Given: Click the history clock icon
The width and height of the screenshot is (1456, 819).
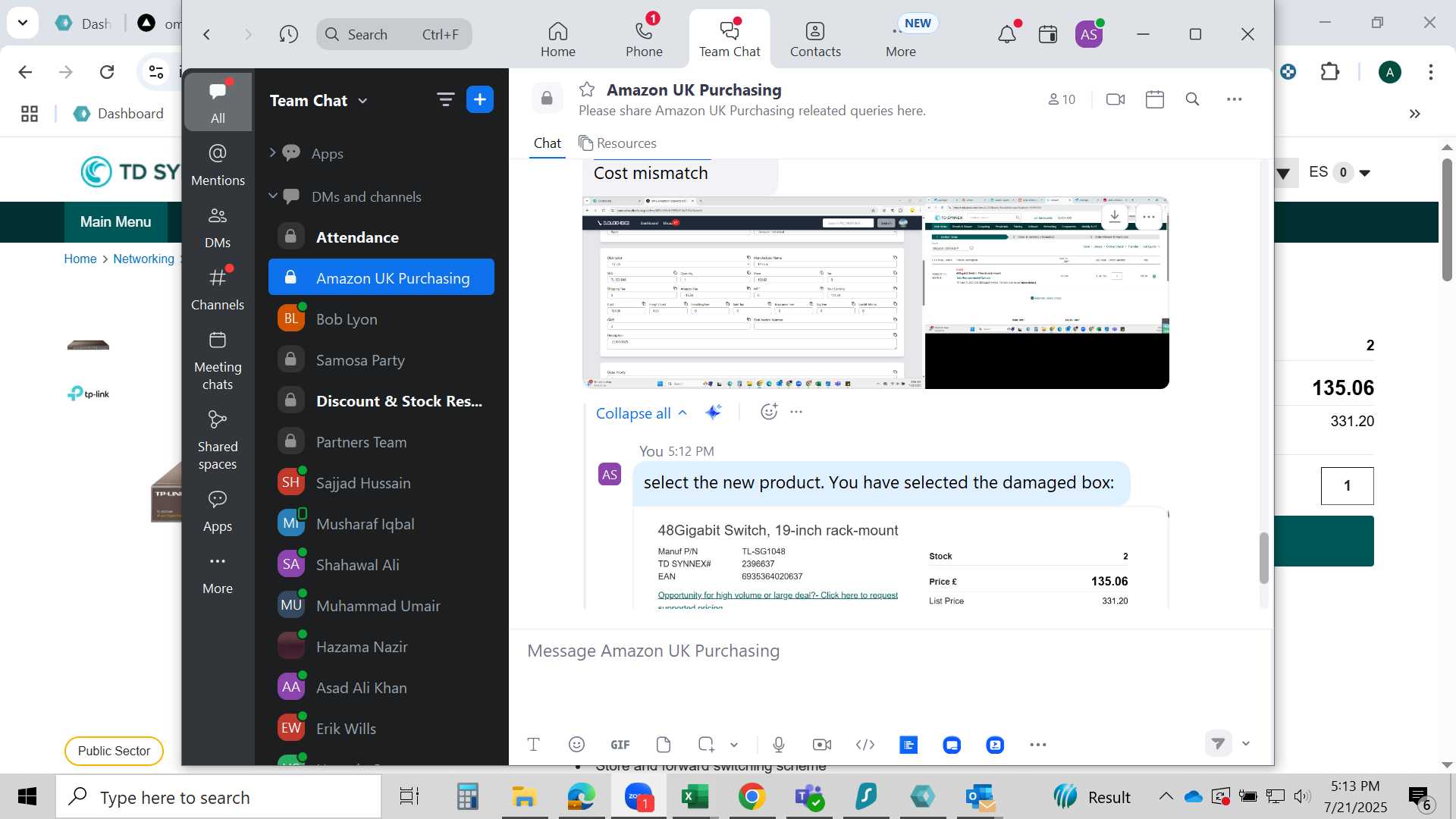Looking at the screenshot, I should tap(288, 34).
